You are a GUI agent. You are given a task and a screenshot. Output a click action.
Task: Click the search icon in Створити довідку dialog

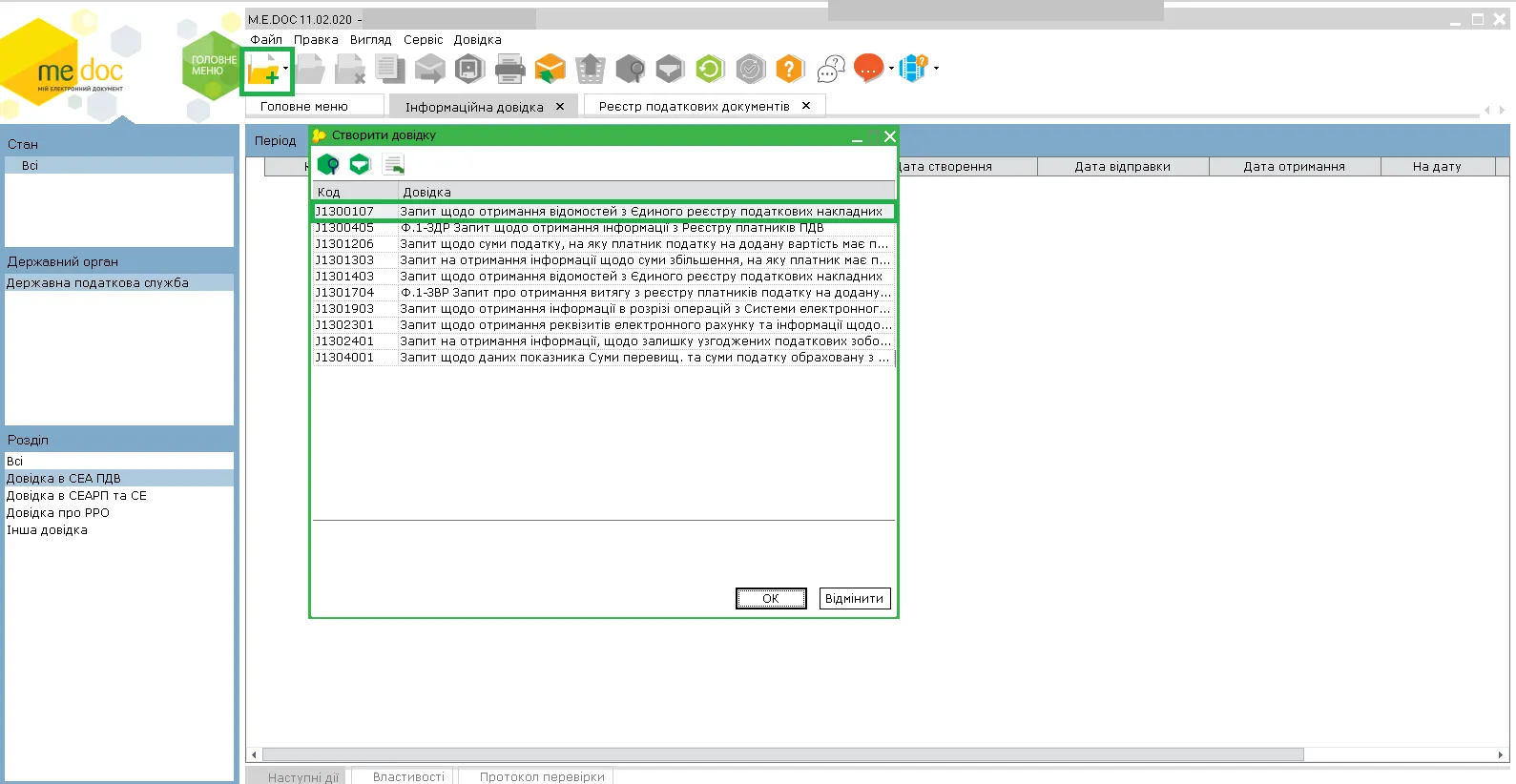click(x=328, y=165)
